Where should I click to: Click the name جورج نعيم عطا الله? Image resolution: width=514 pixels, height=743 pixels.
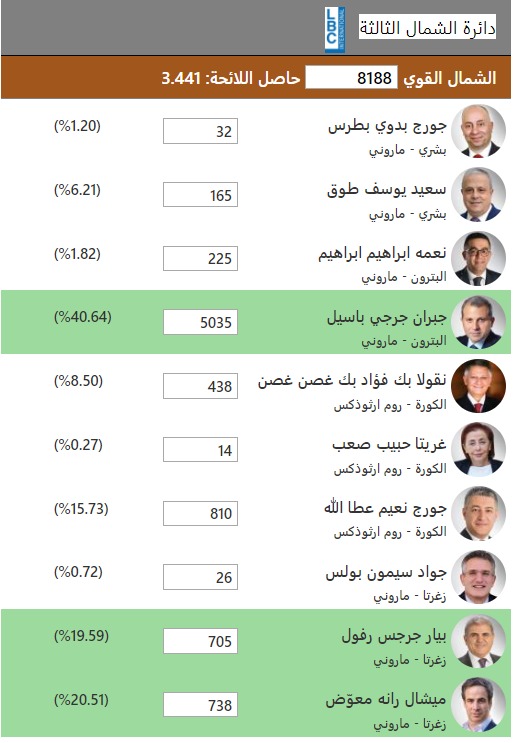386,508
